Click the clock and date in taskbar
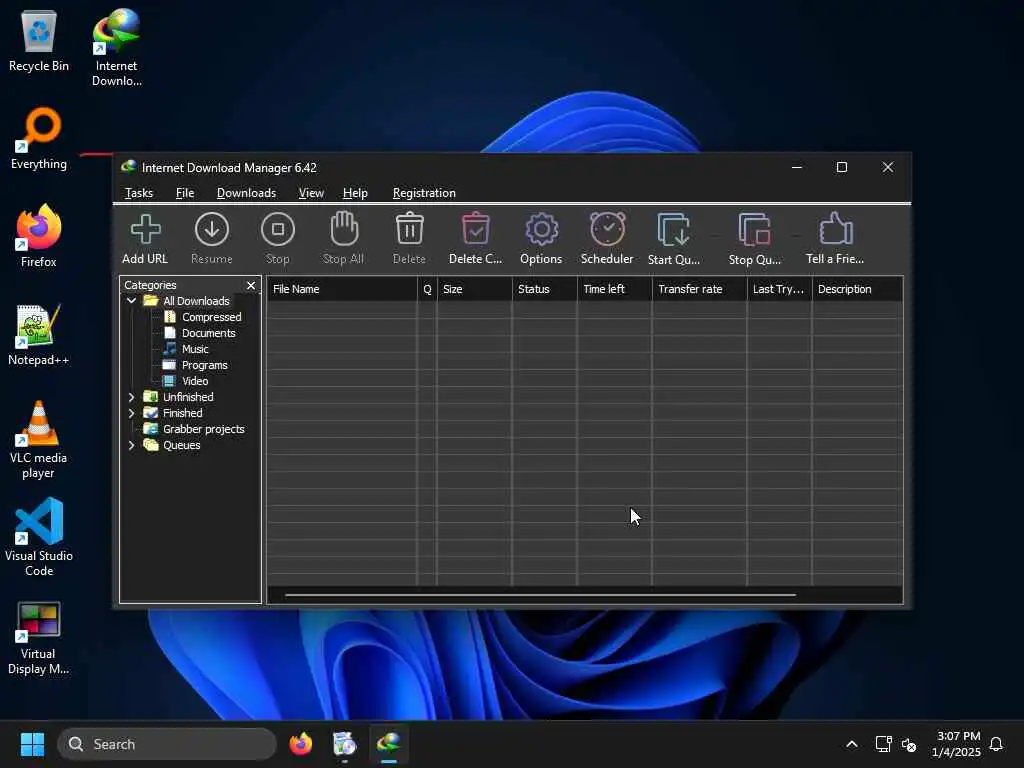 click(x=957, y=744)
